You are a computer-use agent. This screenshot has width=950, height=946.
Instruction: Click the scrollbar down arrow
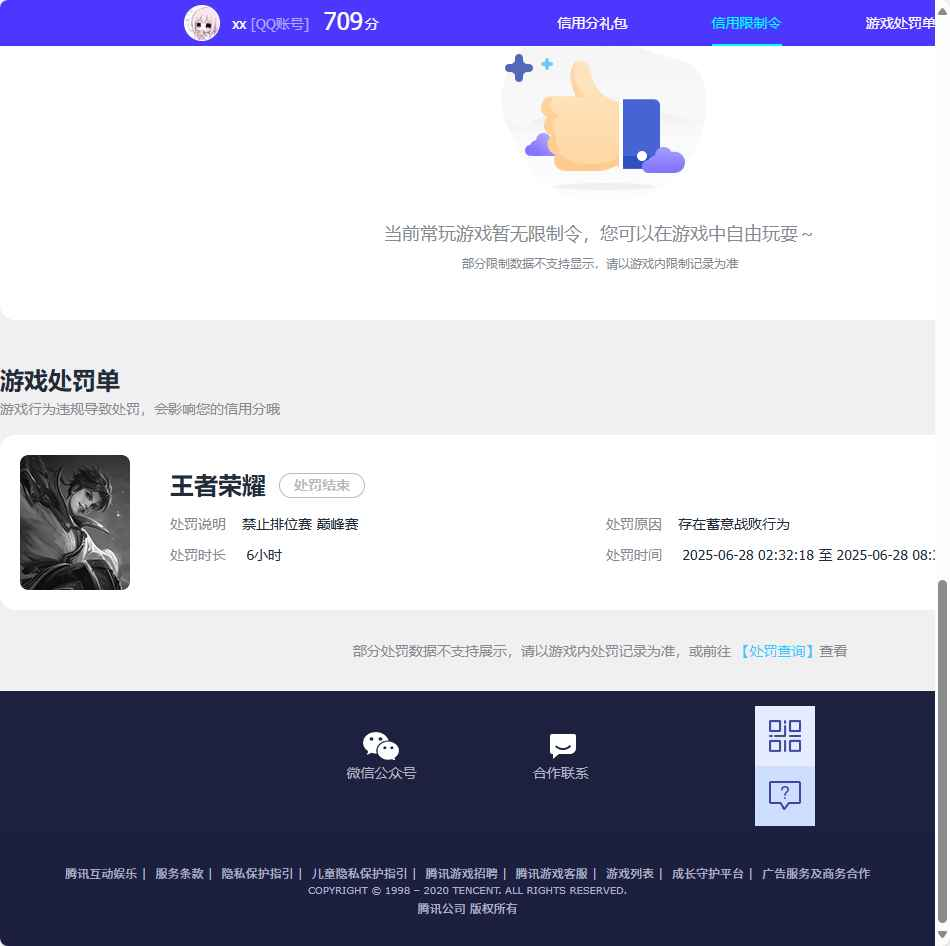pos(942,936)
